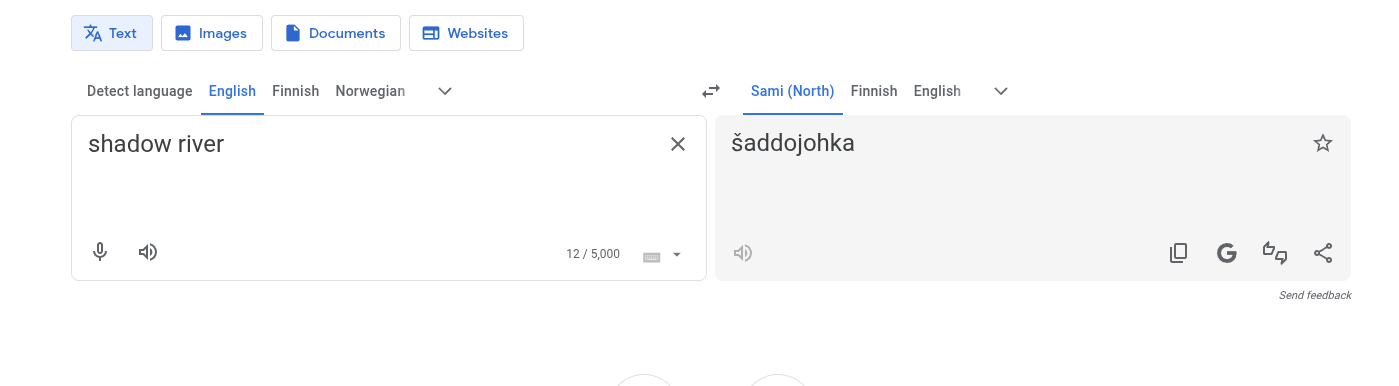Set the target language to Finnish
This screenshot has width=1399, height=386.
(874, 91)
